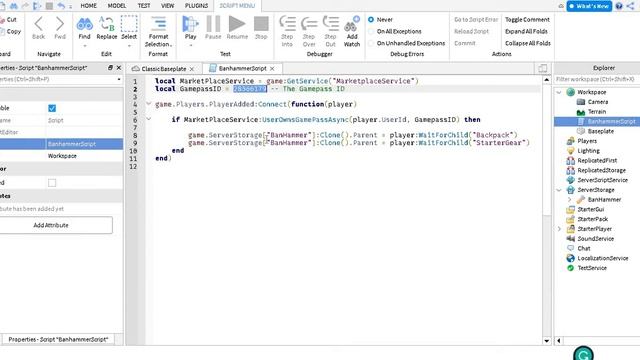This screenshot has height=360, width=640.
Task: Open the VIEW ribbon tab
Action: pos(167,6)
